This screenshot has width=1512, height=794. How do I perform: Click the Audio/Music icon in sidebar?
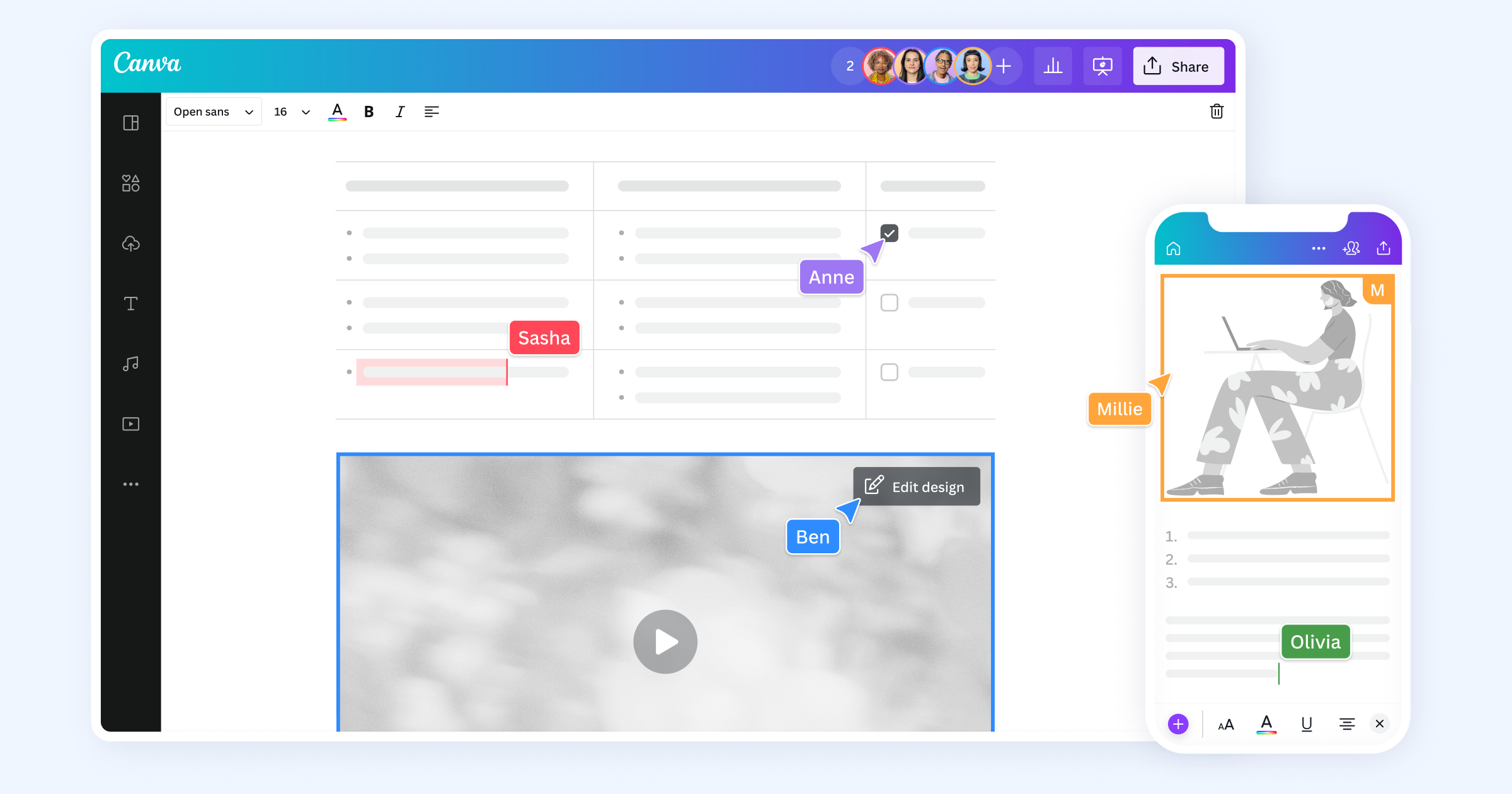coord(130,363)
